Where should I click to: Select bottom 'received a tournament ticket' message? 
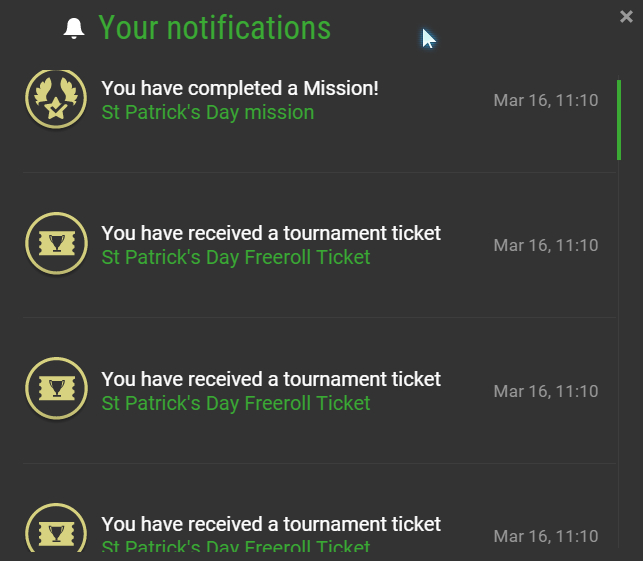tap(271, 524)
